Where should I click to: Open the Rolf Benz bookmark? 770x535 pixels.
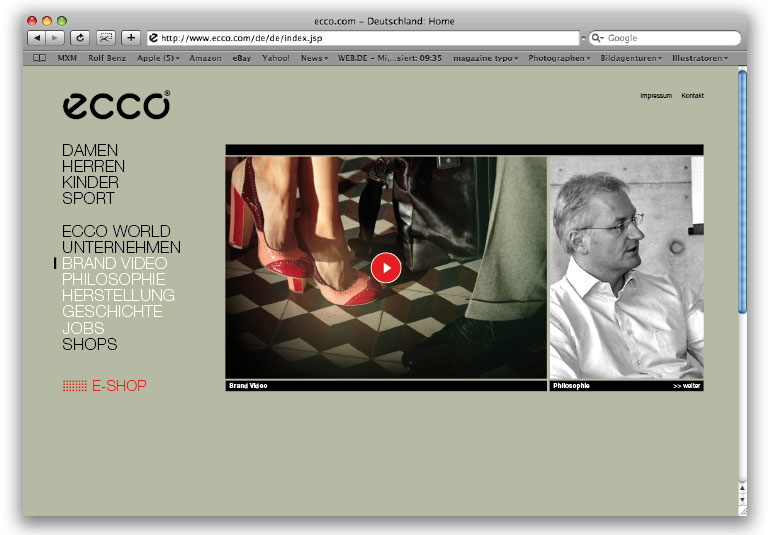pyautogui.click(x=107, y=58)
